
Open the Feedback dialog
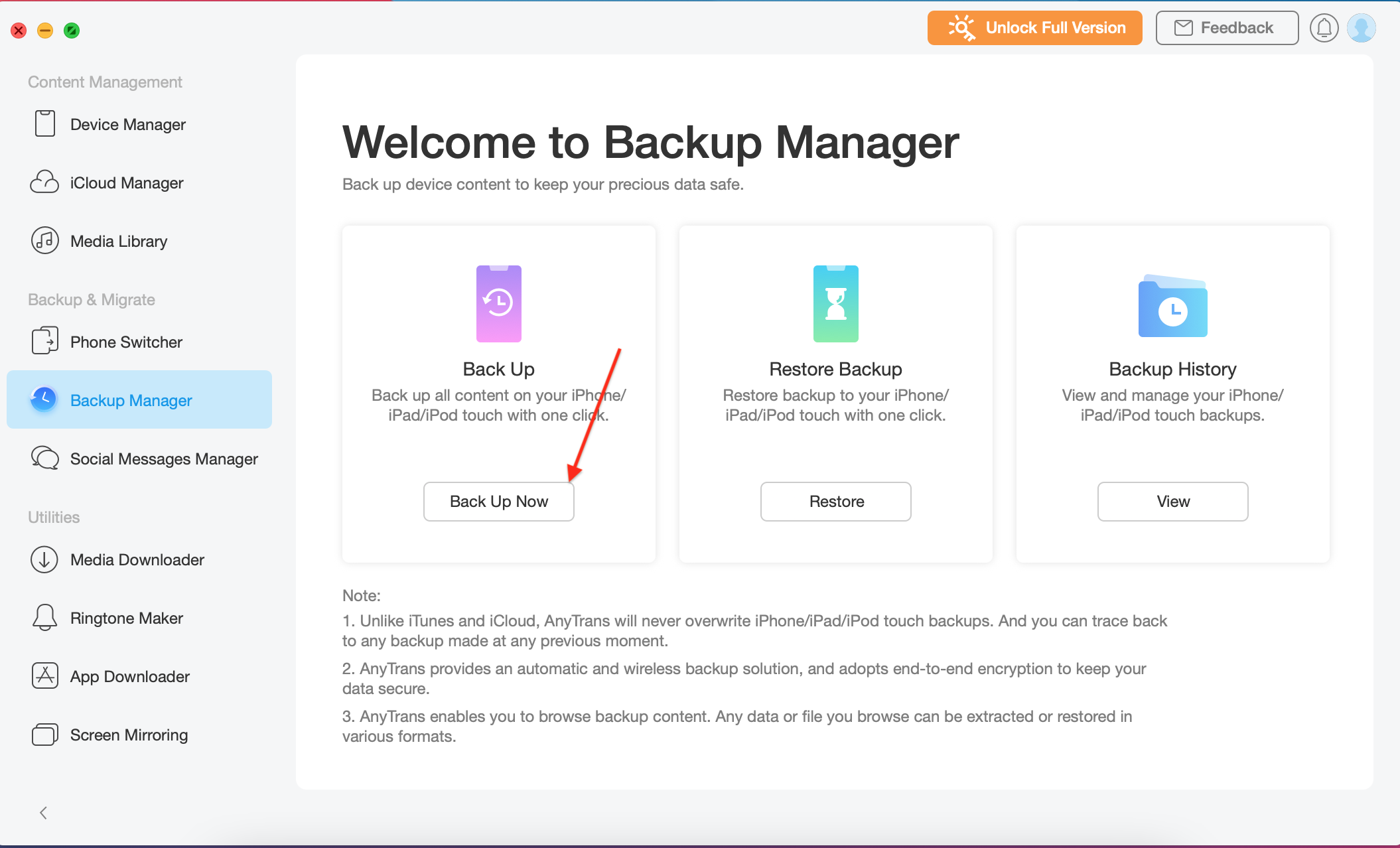[x=1226, y=27]
